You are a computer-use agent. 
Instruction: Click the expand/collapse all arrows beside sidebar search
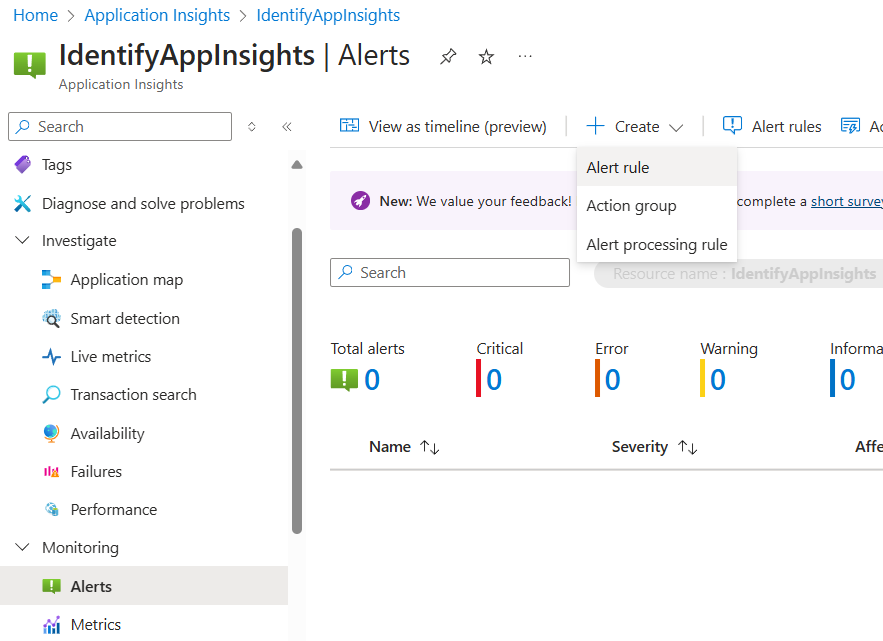point(252,127)
